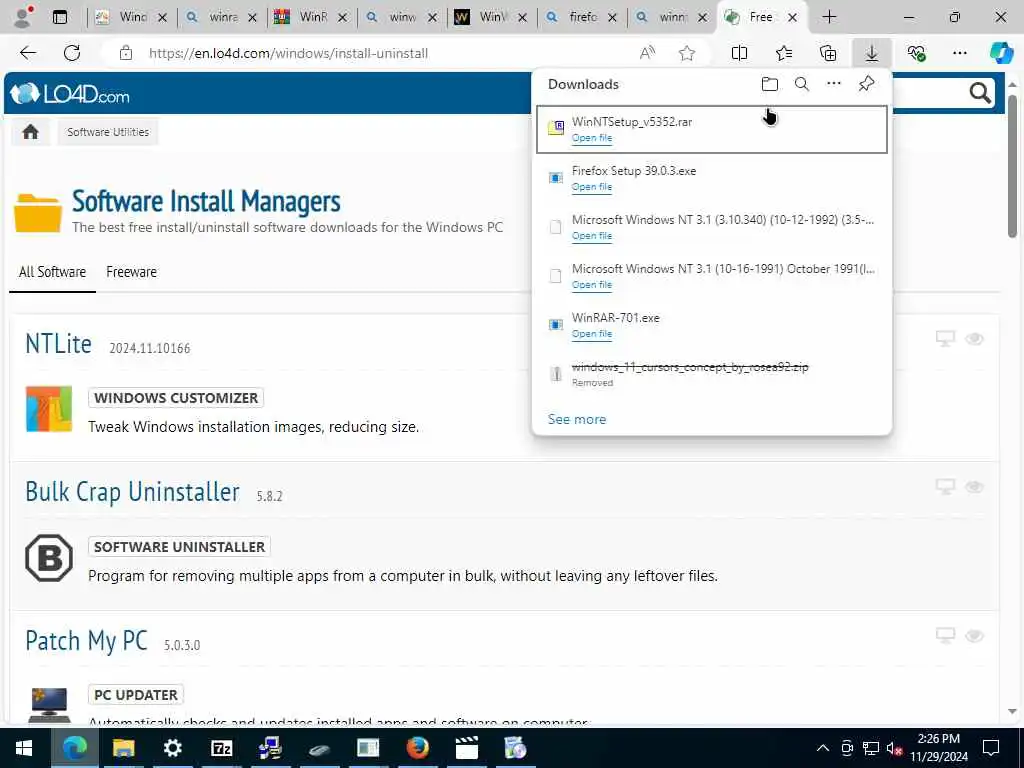Open file for Windows NT 3.1 (3.10.340)

pos(592,236)
